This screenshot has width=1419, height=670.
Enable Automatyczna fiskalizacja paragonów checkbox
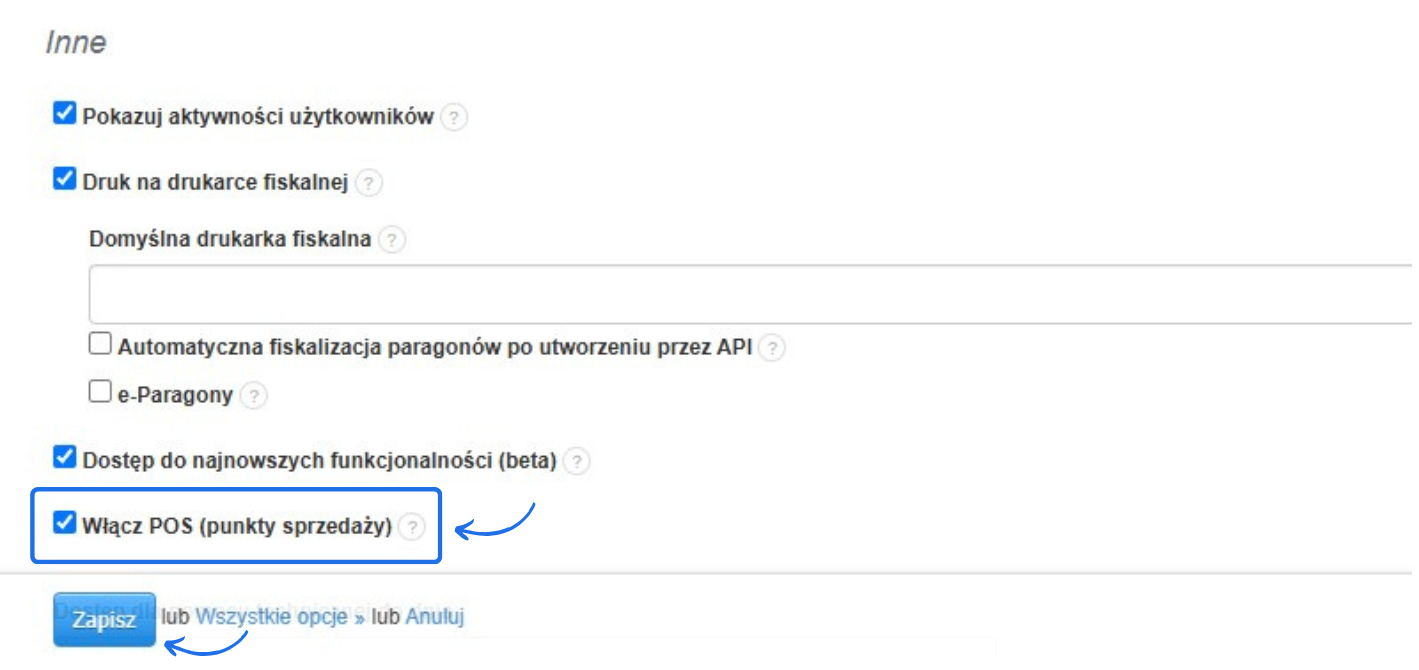100,345
